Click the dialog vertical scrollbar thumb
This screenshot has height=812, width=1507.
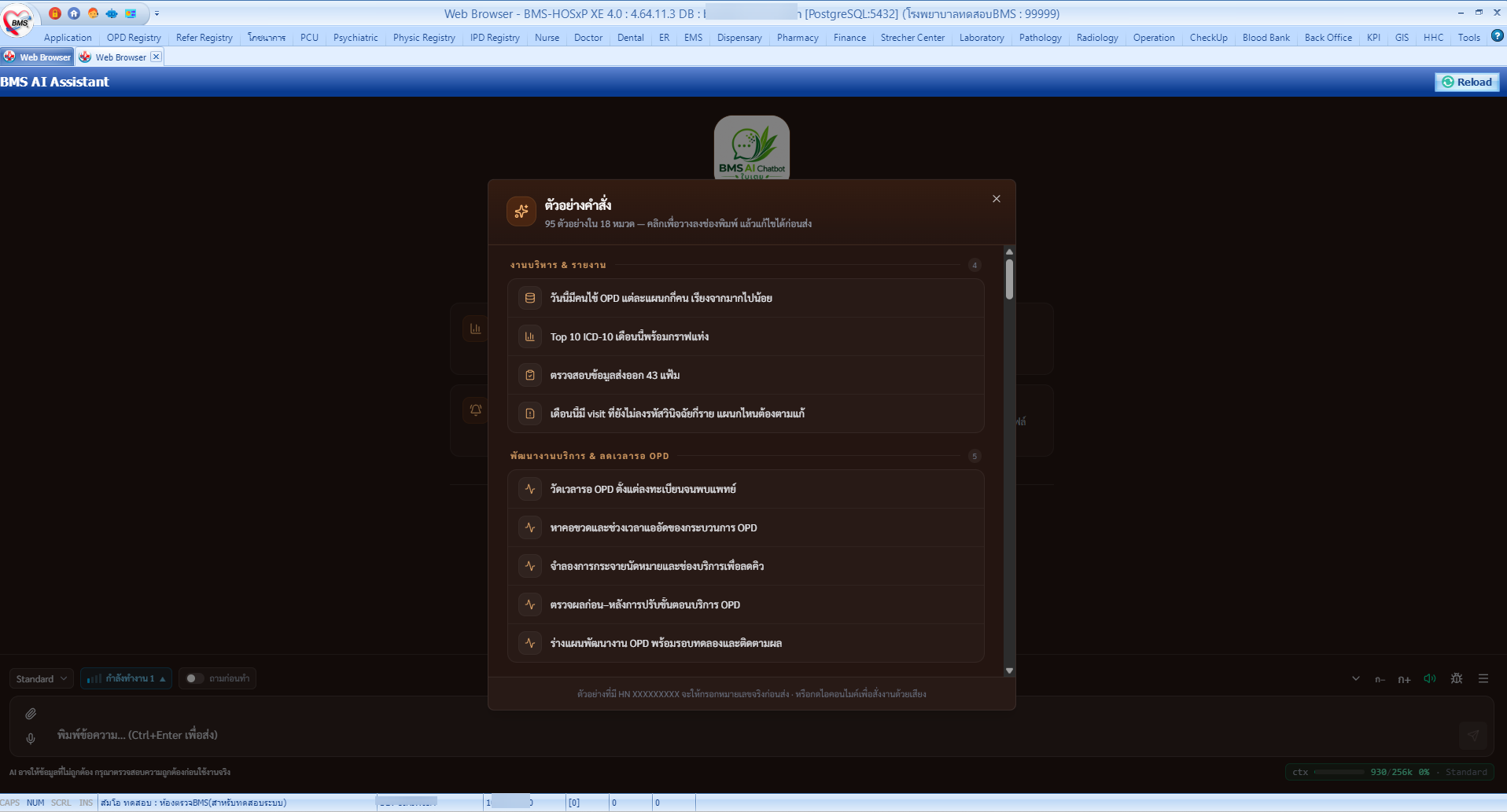(1009, 279)
